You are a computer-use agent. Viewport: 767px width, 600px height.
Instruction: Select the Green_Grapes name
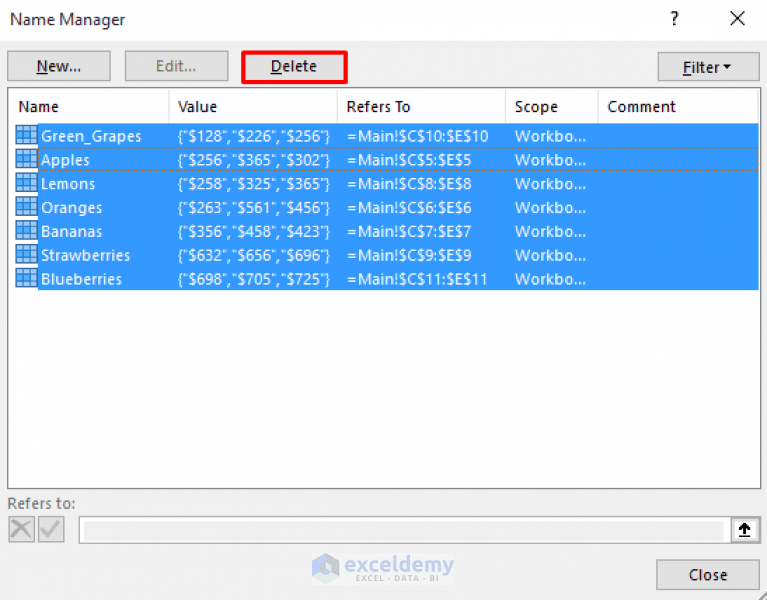(91, 136)
